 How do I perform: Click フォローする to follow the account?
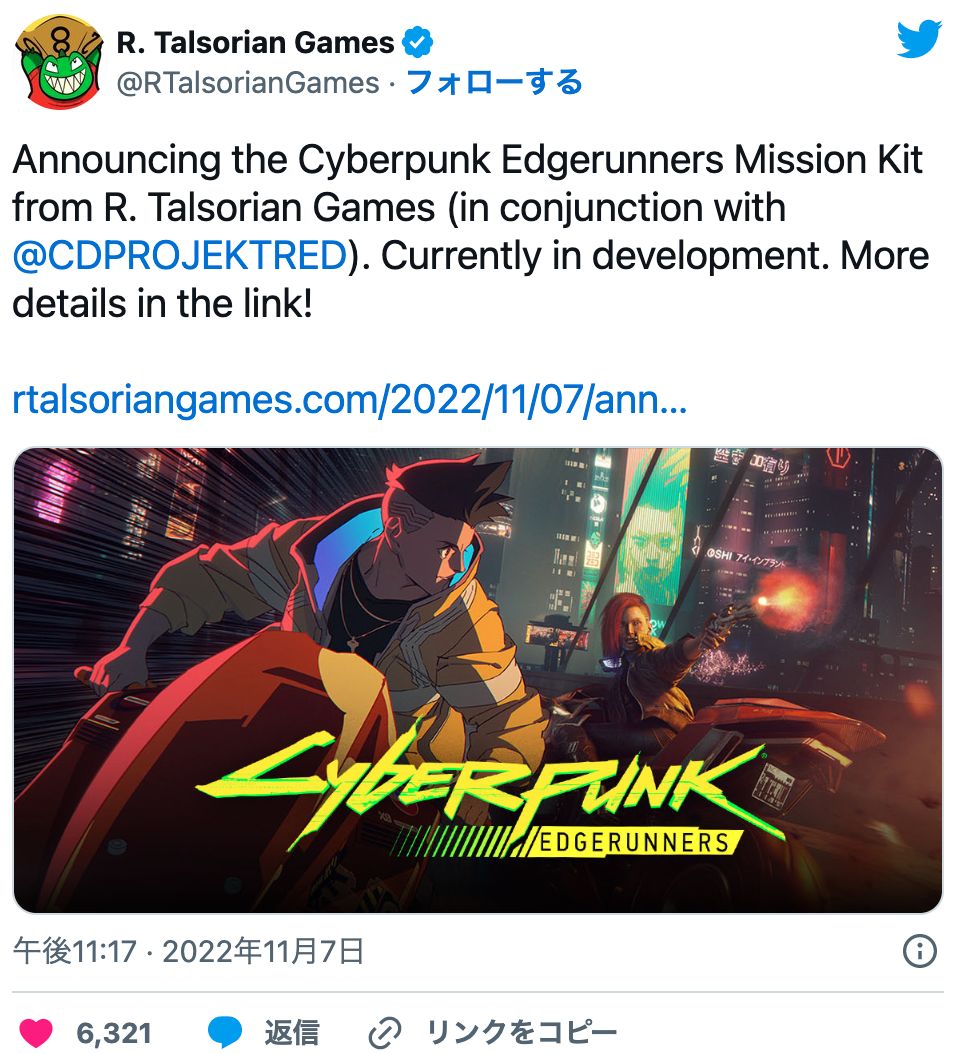494,83
